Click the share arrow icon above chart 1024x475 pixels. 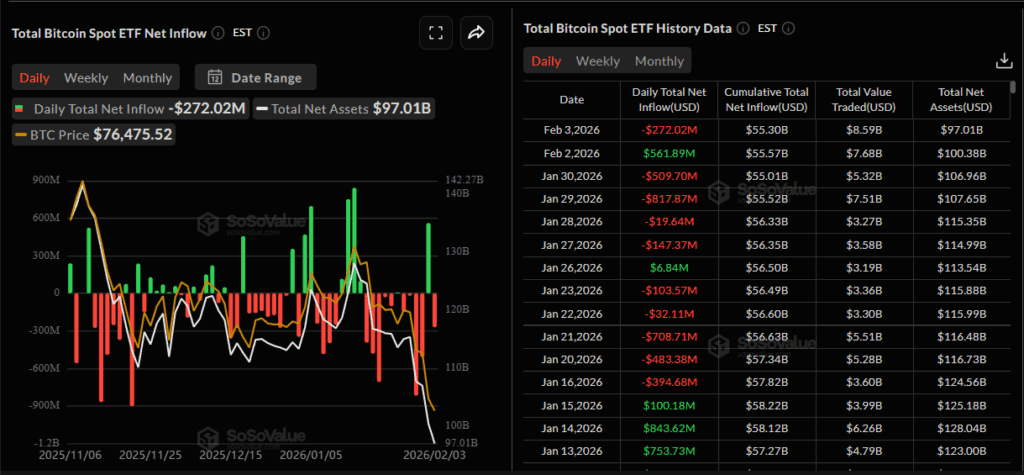(x=476, y=33)
